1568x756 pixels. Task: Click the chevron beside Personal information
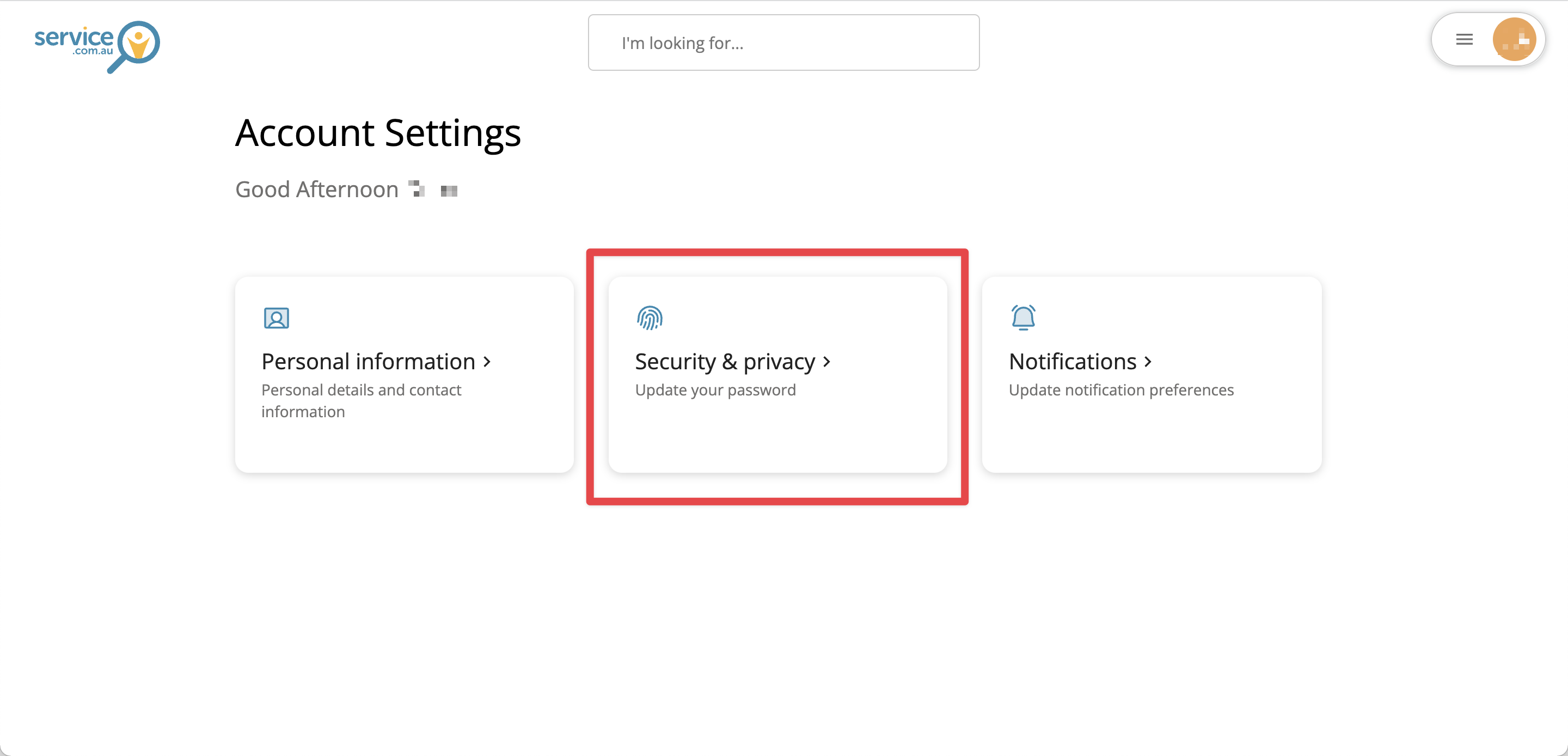[x=487, y=362]
